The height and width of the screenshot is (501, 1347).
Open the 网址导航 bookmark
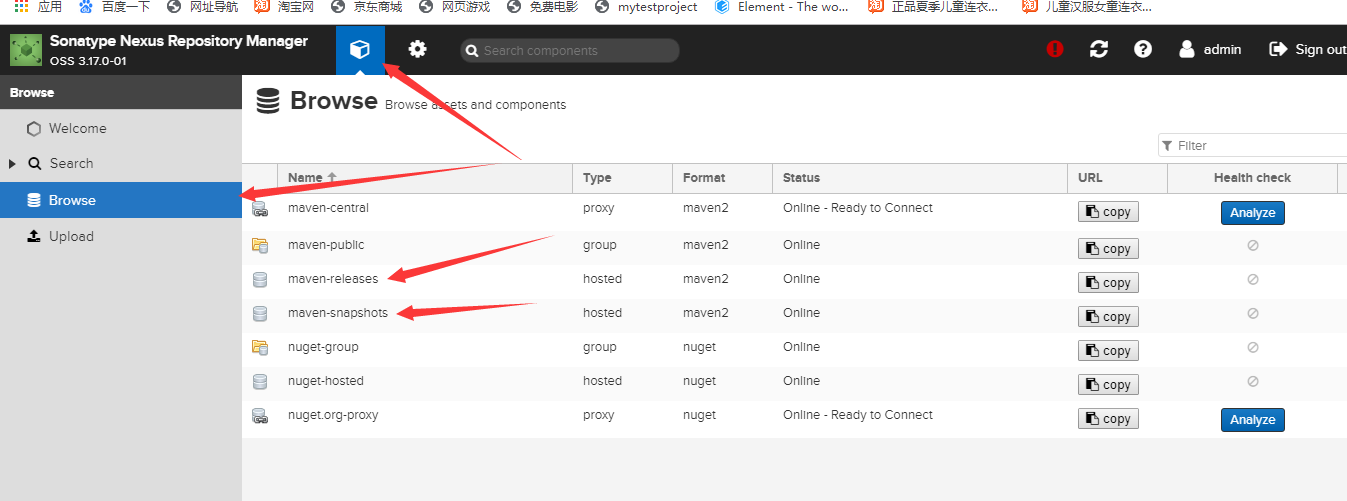(201, 7)
